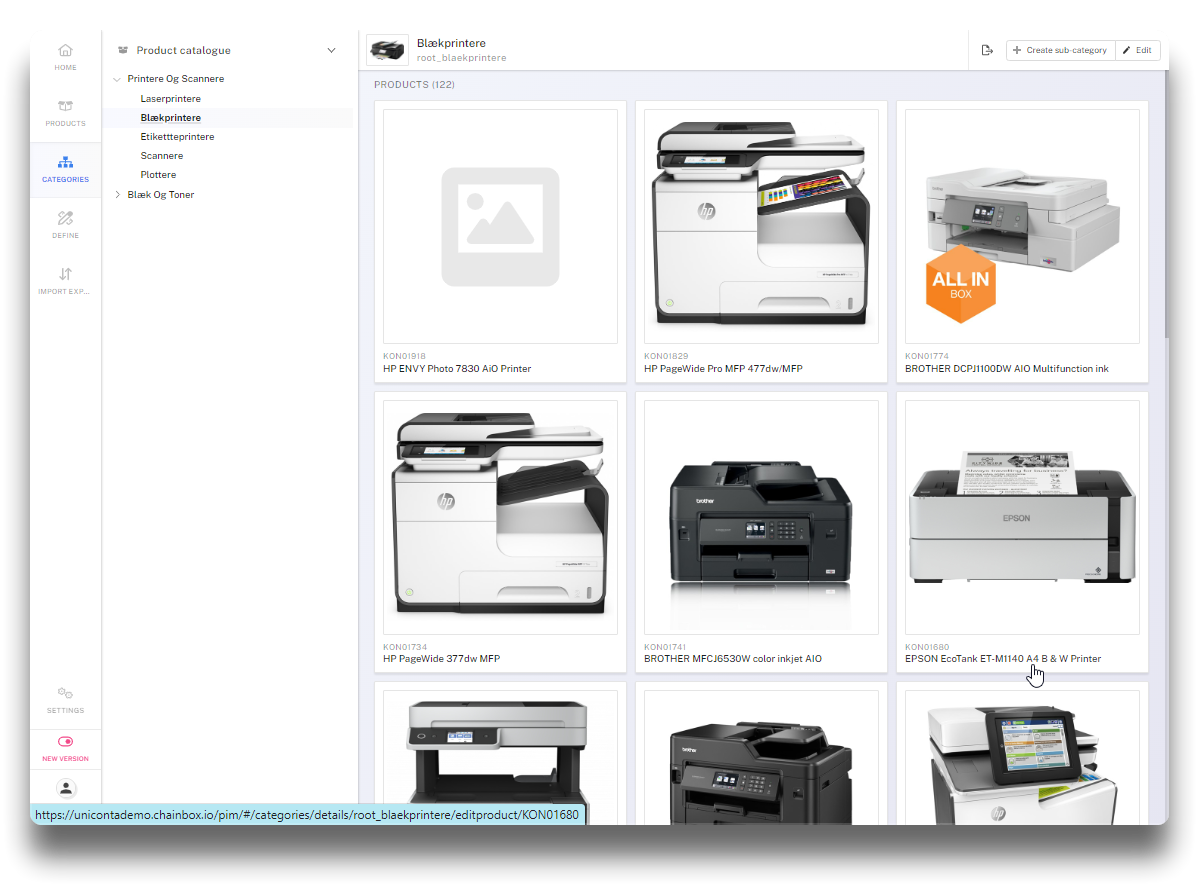
Task: Expand the Blæk Og Toner node
Action: pyautogui.click(x=117, y=194)
